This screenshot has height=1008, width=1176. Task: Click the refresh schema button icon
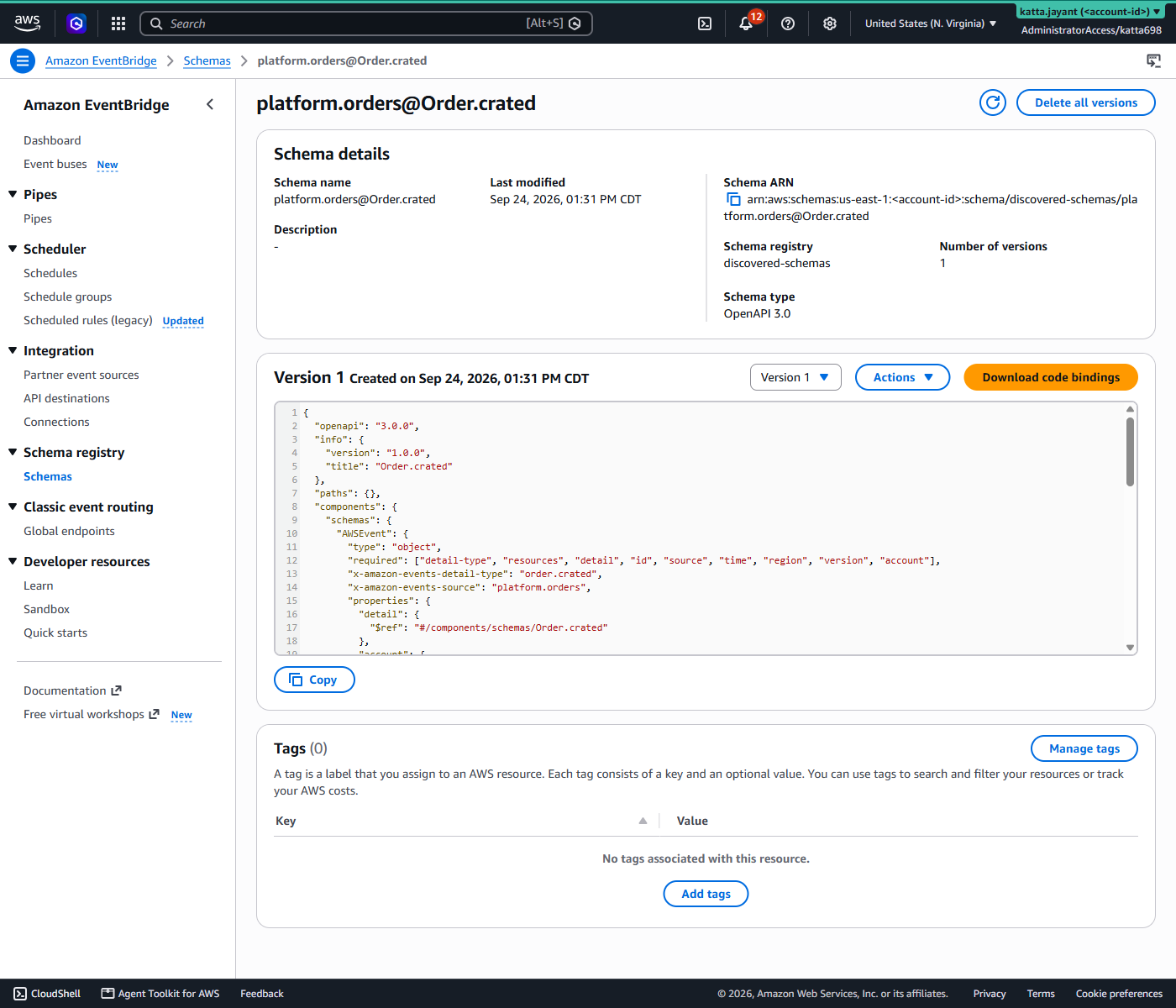coord(993,102)
